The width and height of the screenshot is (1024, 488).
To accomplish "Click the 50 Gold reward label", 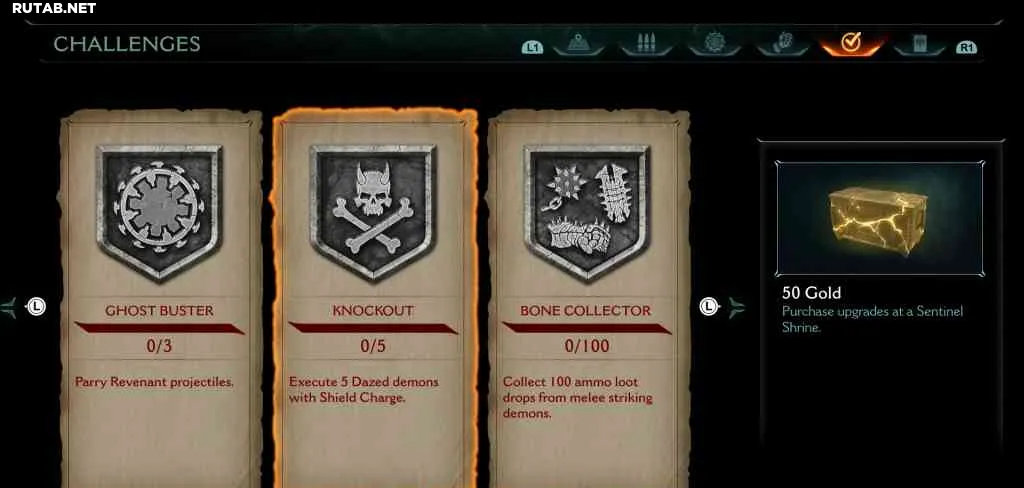I will tap(811, 292).
